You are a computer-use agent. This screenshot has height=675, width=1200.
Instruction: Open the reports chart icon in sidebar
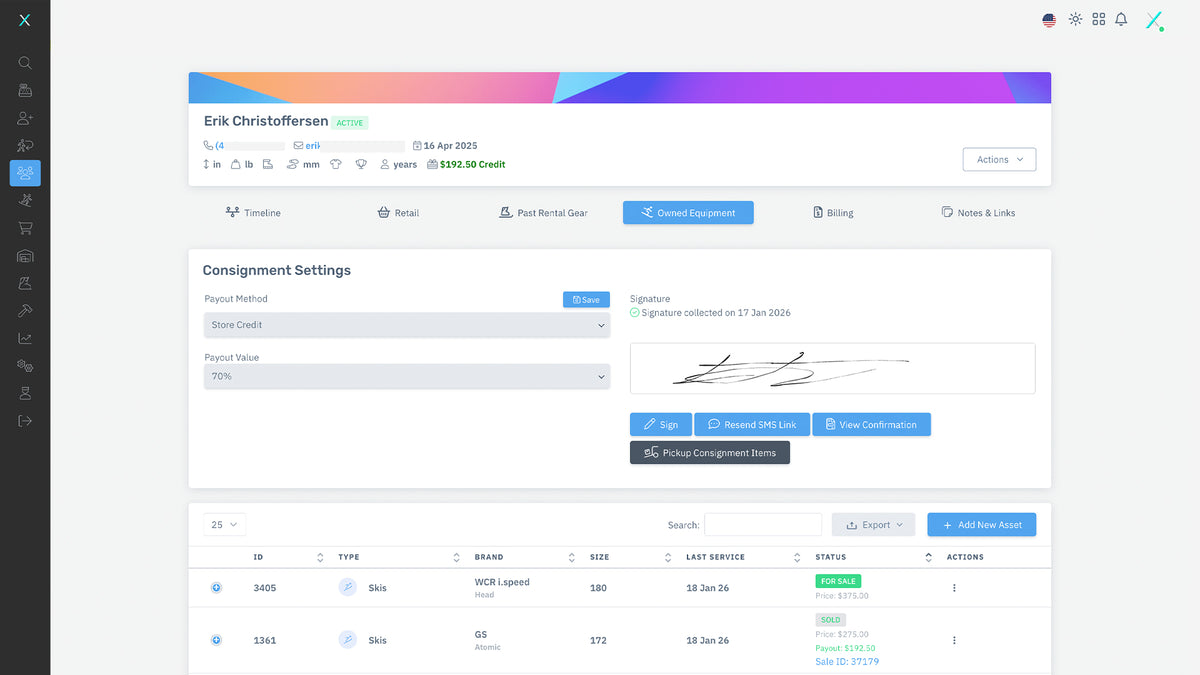click(x=25, y=339)
